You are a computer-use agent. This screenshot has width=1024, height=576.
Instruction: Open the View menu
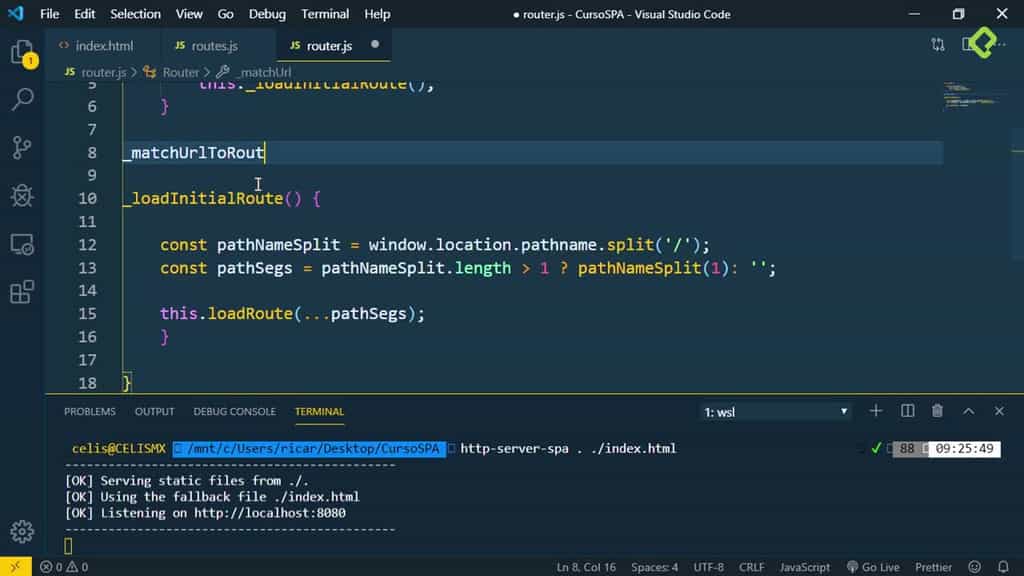tap(189, 14)
